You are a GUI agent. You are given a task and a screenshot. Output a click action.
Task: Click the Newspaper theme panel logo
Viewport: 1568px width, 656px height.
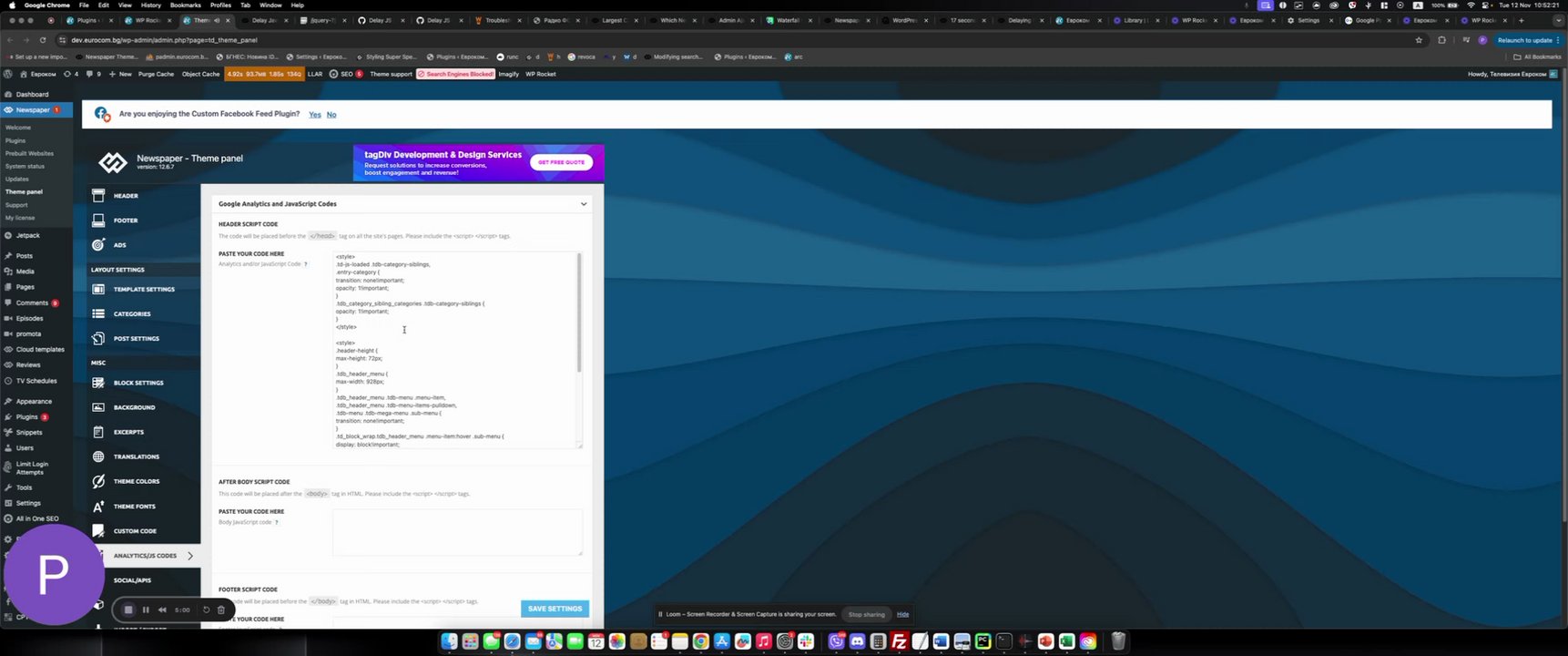(113, 162)
